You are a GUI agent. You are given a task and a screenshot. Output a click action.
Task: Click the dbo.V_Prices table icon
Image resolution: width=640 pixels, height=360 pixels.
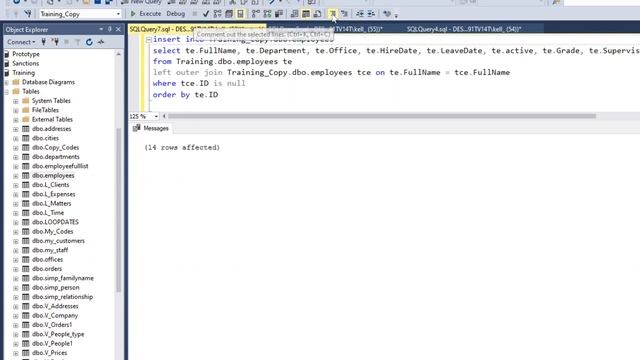tap(26, 353)
